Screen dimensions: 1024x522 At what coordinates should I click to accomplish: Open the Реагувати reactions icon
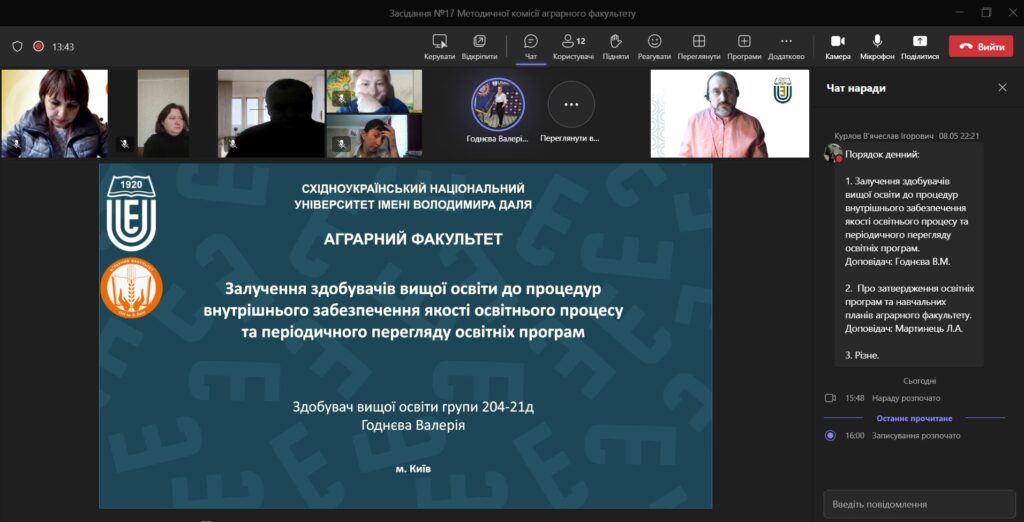[654, 41]
